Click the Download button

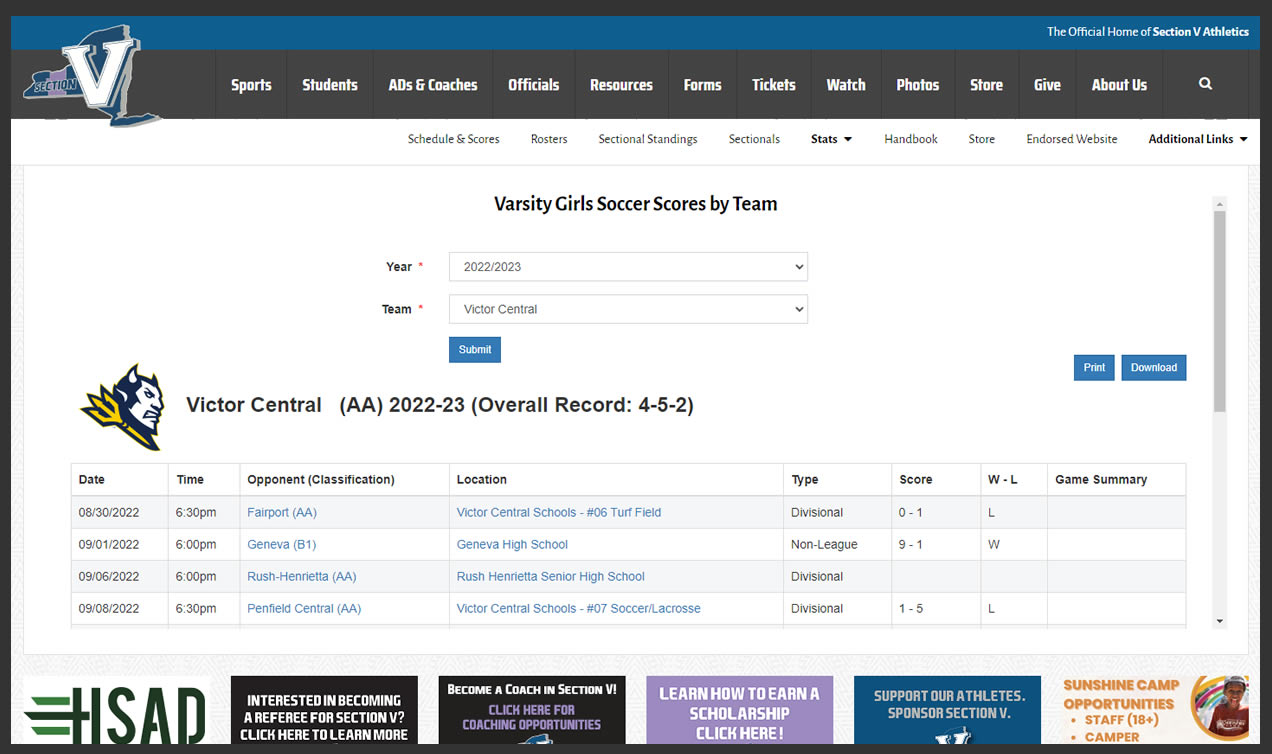[x=1154, y=367]
